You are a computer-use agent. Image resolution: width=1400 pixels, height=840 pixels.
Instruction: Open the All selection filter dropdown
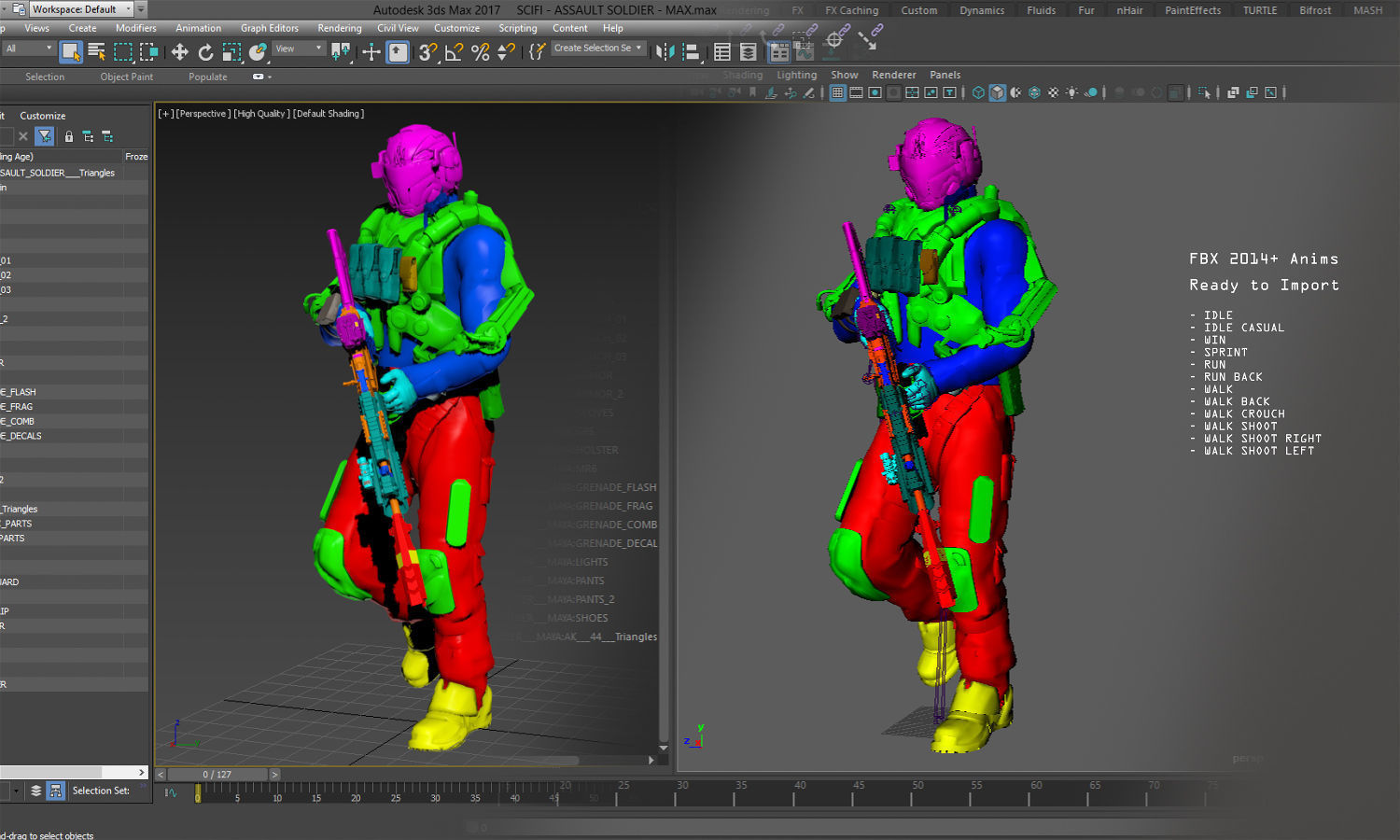coord(28,49)
